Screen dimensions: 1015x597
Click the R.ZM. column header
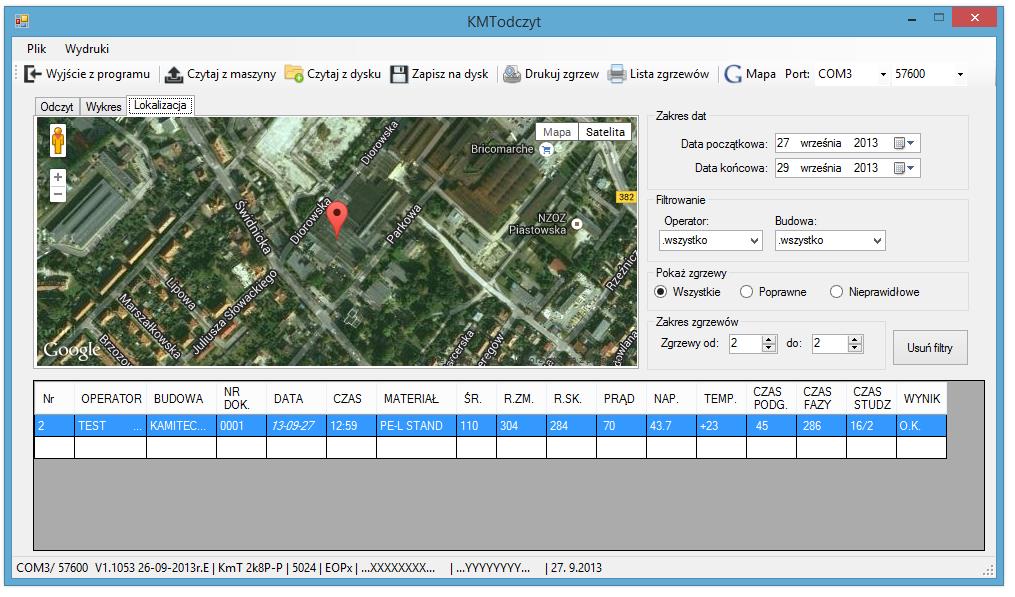[x=521, y=399]
